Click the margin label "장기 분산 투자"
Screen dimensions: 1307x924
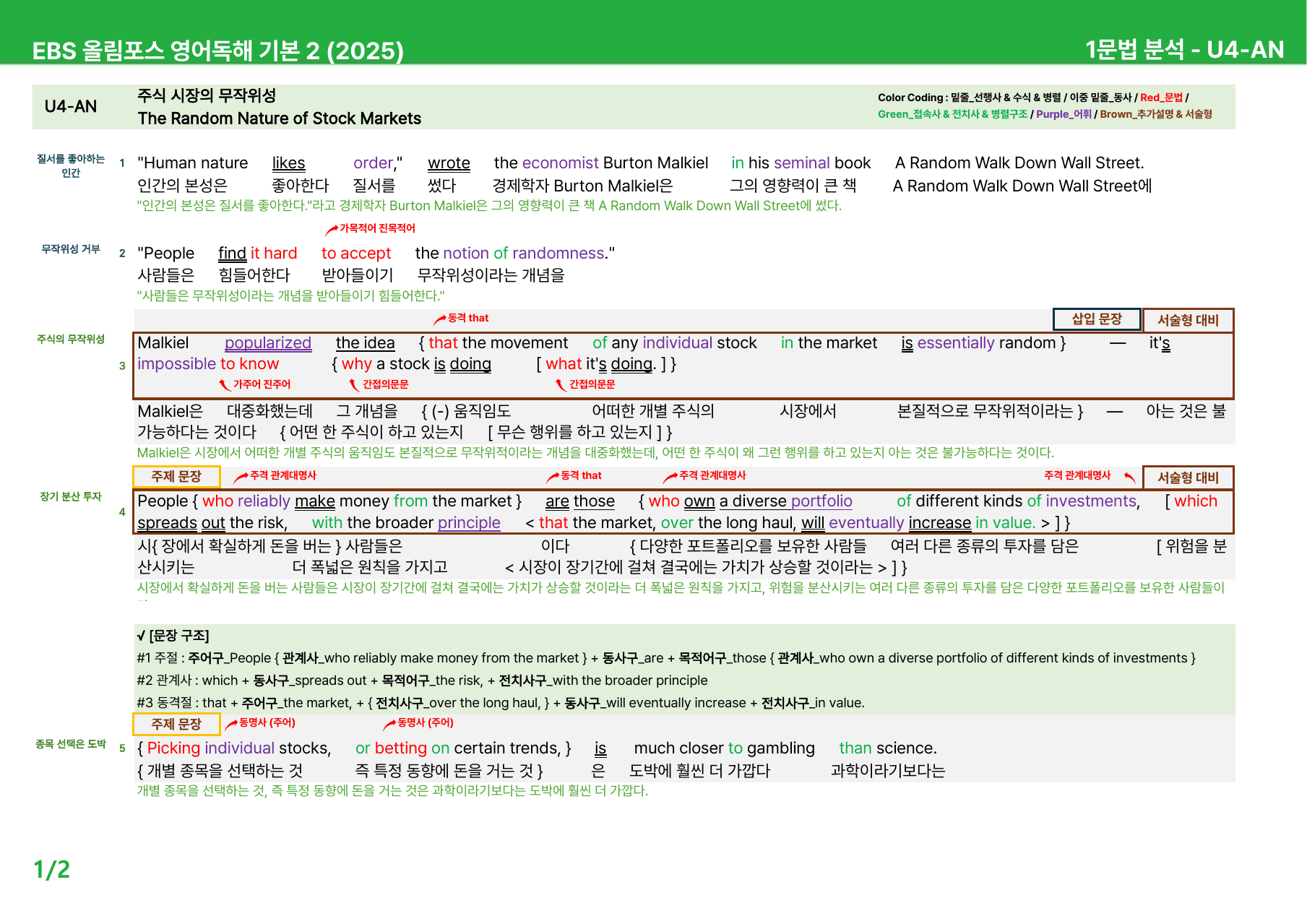point(71,496)
